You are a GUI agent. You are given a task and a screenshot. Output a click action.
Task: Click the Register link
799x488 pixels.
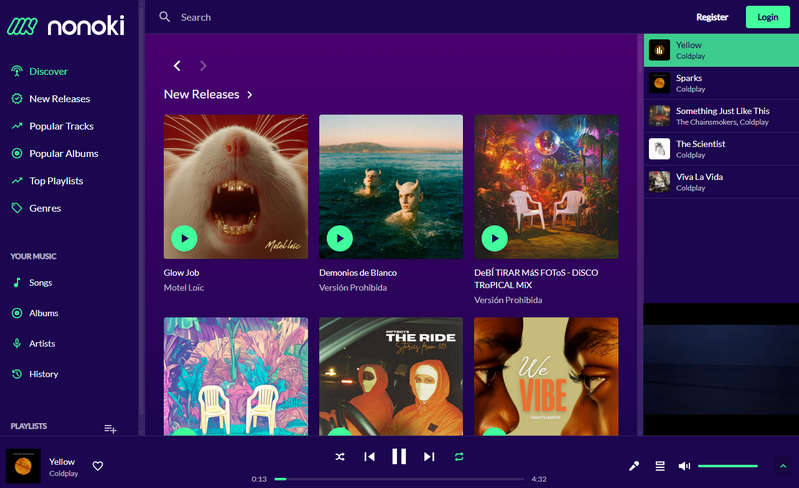(712, 17)
